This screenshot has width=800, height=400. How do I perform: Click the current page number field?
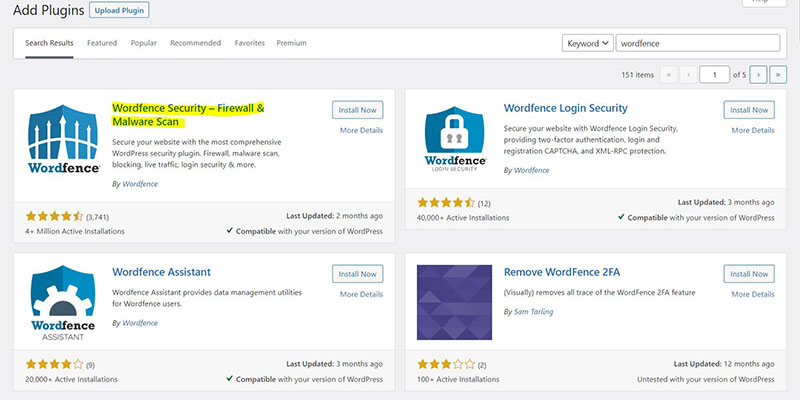click(x=714, y=74)
